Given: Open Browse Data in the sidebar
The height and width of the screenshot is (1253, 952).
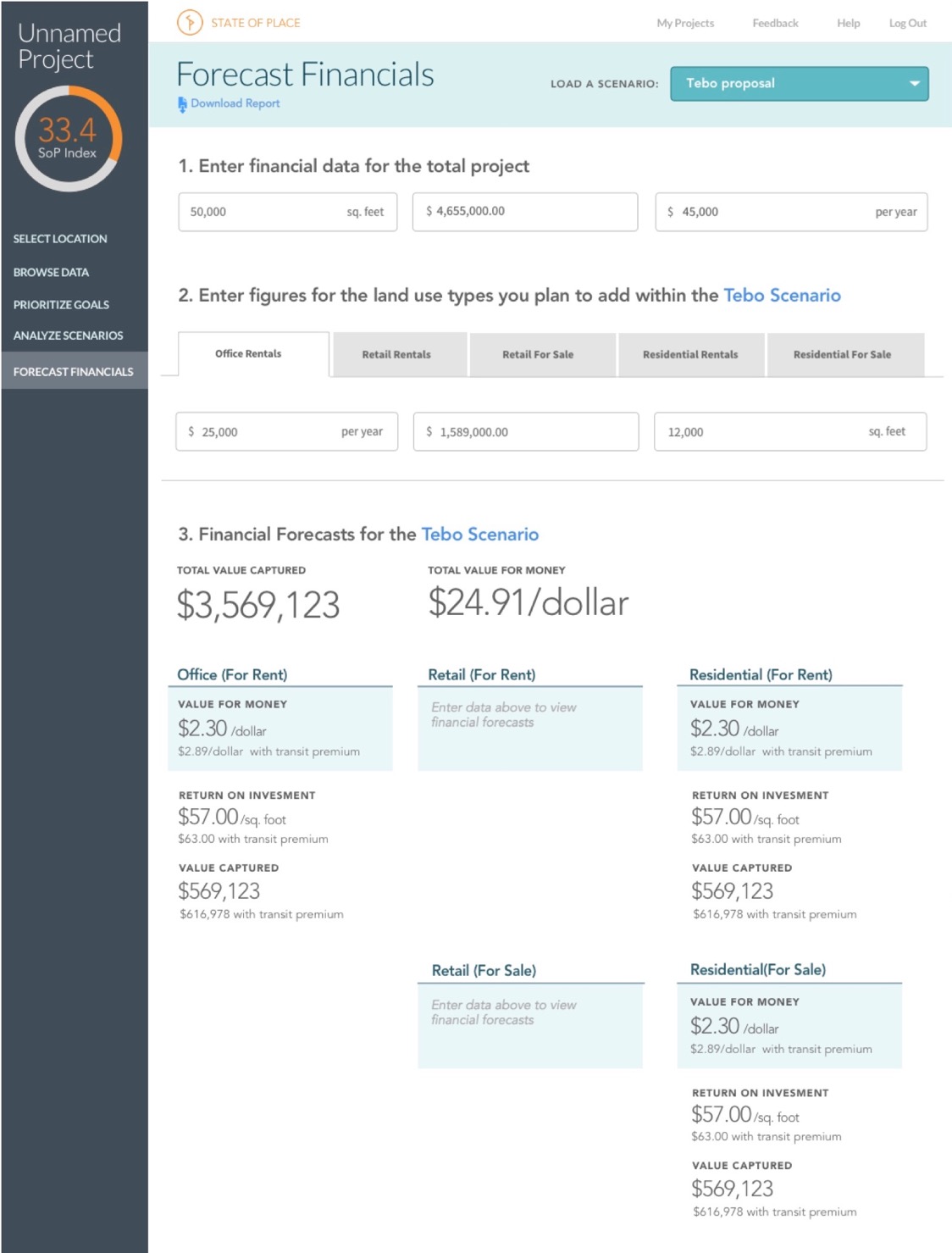Looking at the screenshot, I should pos(51,272).
